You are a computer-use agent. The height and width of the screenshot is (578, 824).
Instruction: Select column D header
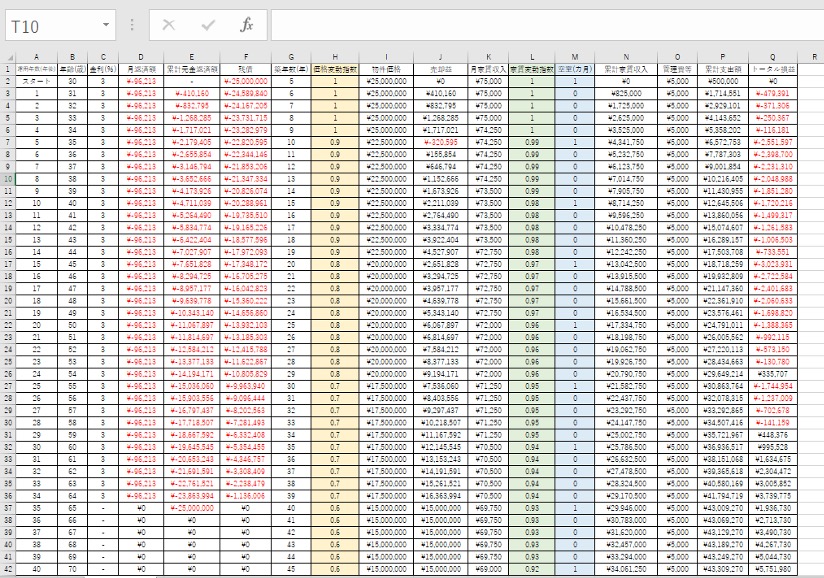(x=141, y=57)
